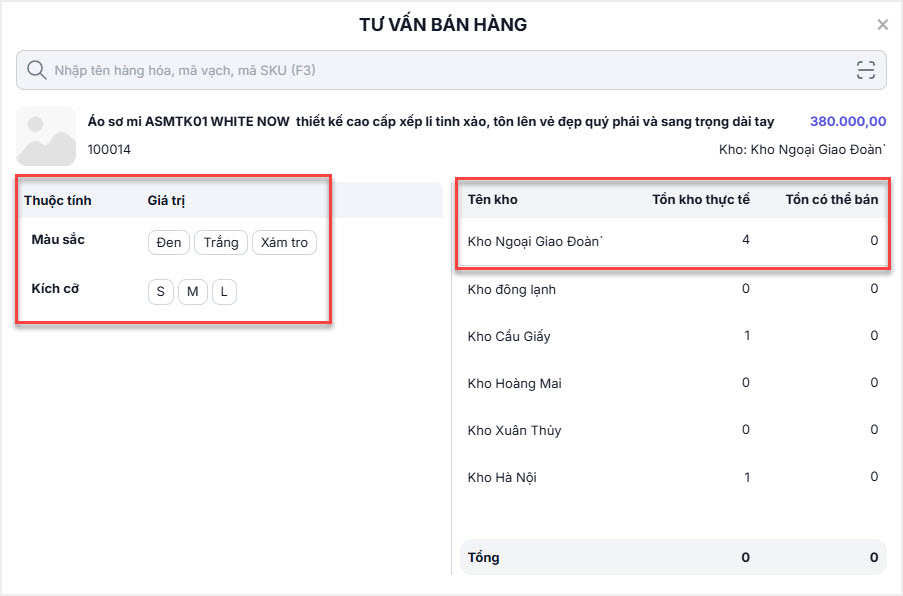Viewport: 903px width, 596px height.
Task: Select the Kho Hà Nội warehouse row
Action: (502, 478)
